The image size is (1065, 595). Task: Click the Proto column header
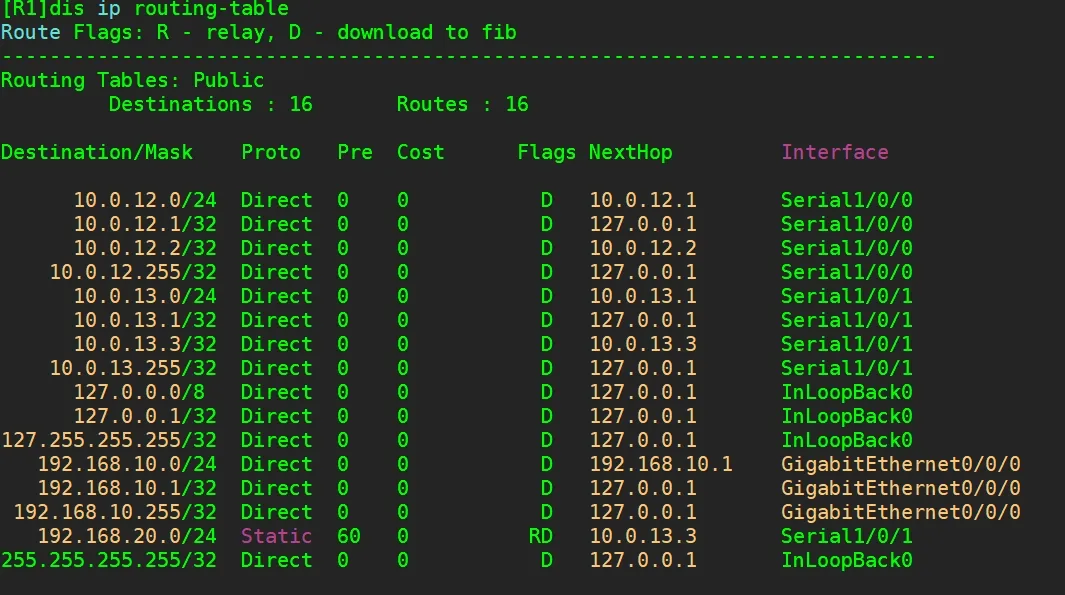(x=270, y=152)
